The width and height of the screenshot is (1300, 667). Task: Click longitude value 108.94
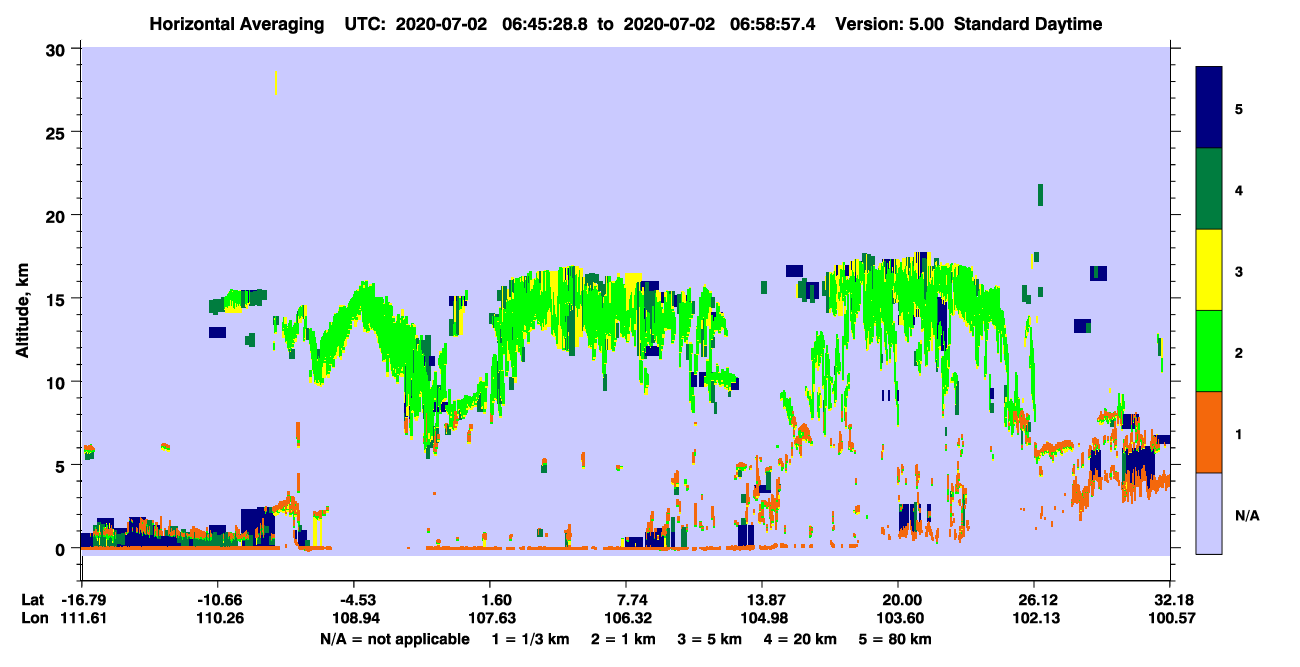tap(354, 618)
